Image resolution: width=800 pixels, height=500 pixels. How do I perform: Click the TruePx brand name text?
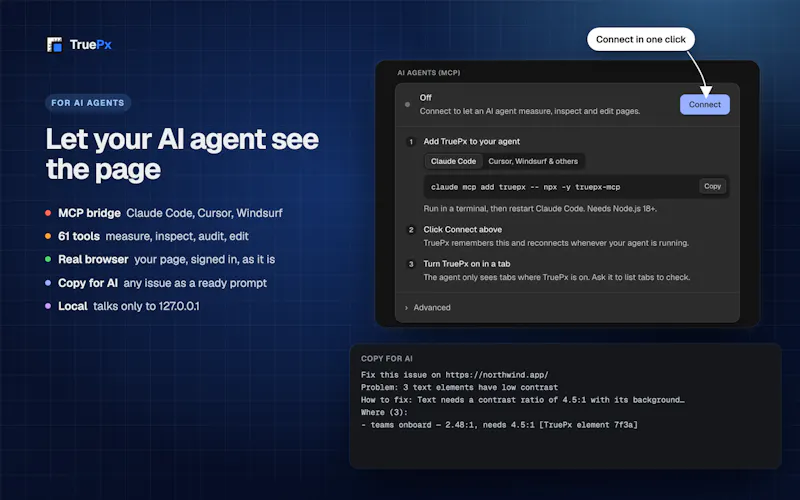point(91,45)
